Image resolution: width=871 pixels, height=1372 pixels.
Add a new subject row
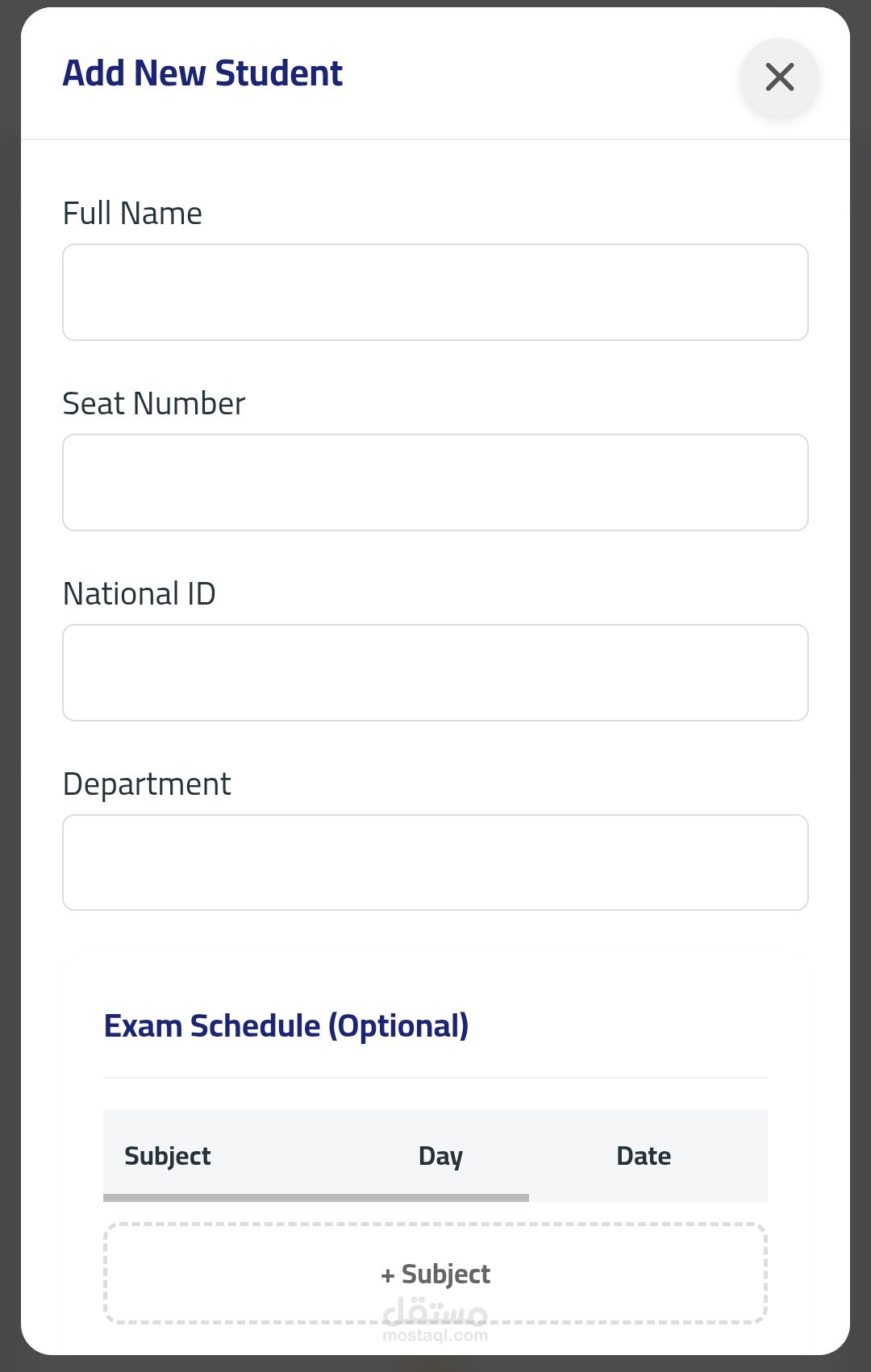coord(435,1273)
